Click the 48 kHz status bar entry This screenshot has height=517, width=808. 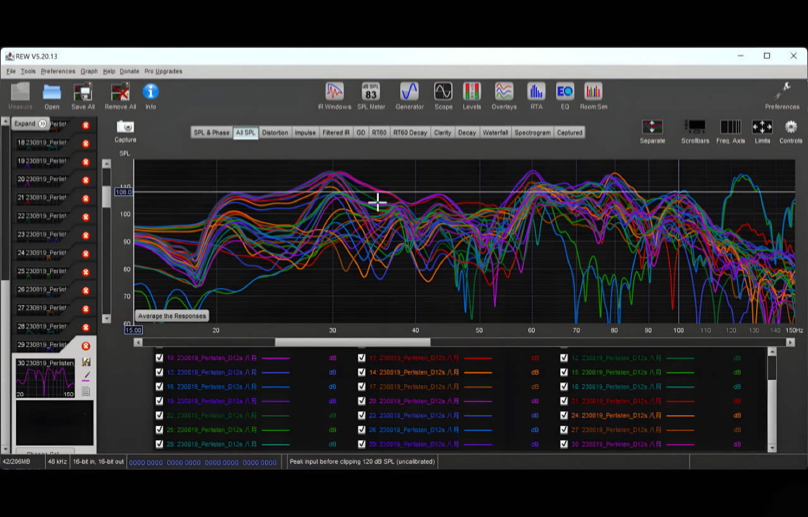[57, 462]
